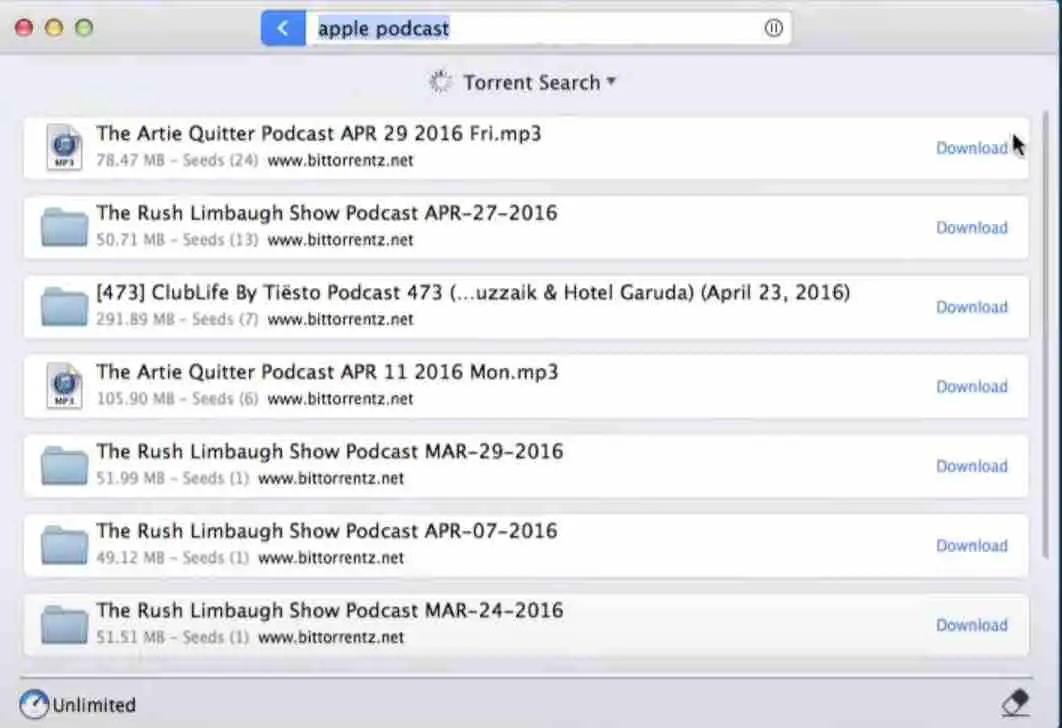This screenshot has width=1062, height=728.
Task: Download ClubLife By Tiësto Podcast 473
Action: point(972,307)
